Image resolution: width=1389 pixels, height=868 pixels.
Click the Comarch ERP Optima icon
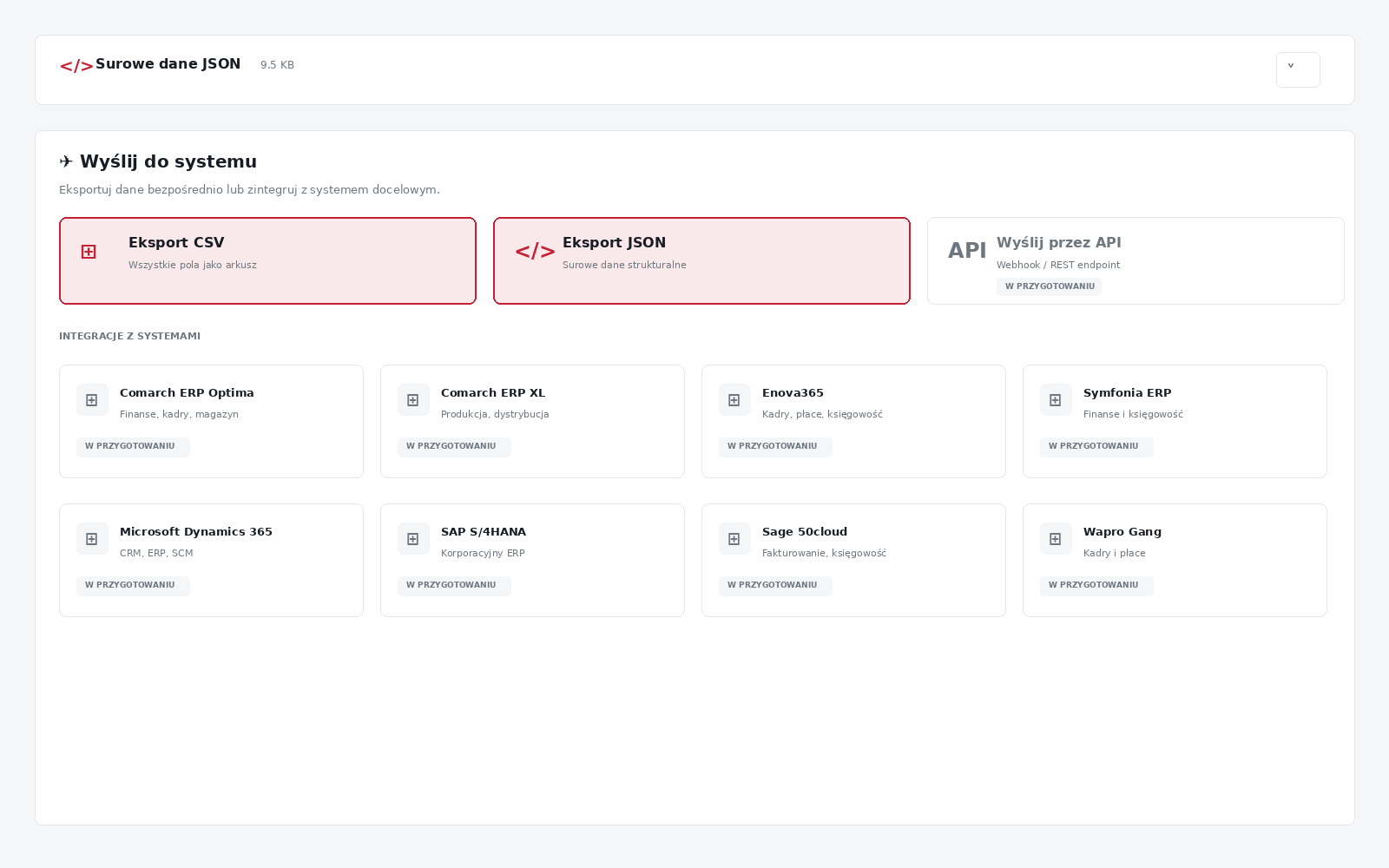(92, 400)
